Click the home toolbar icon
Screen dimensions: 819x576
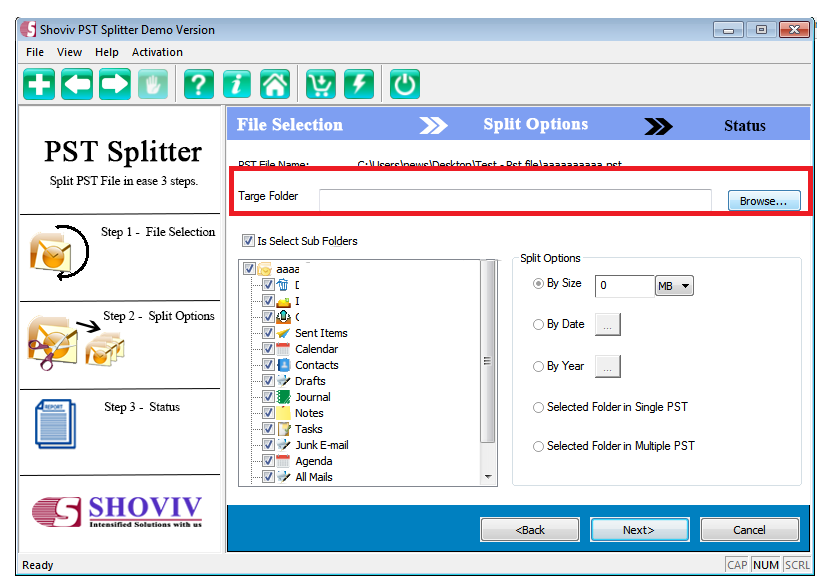(274, 84)
